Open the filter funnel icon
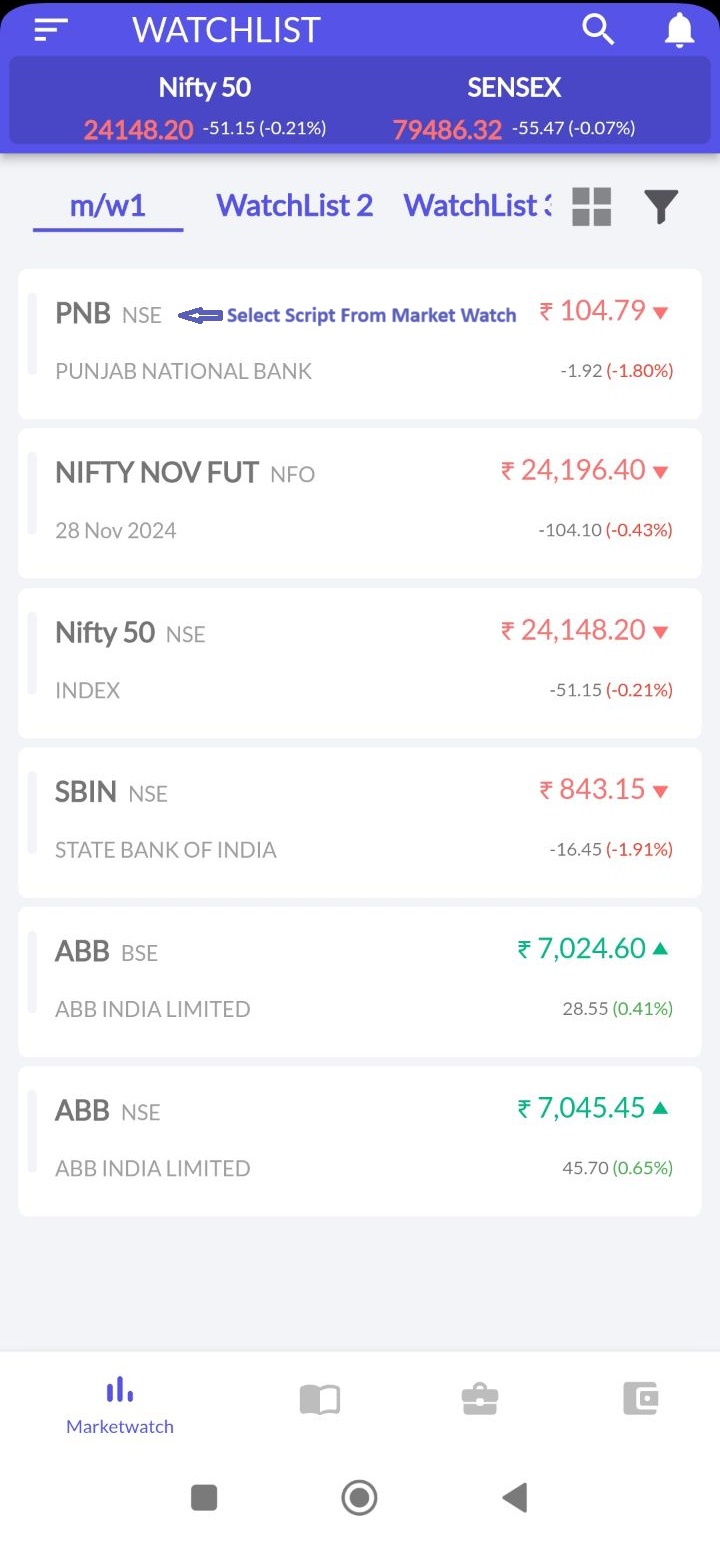This screenshot has height=1541, width=720. [x=661, y=207]
